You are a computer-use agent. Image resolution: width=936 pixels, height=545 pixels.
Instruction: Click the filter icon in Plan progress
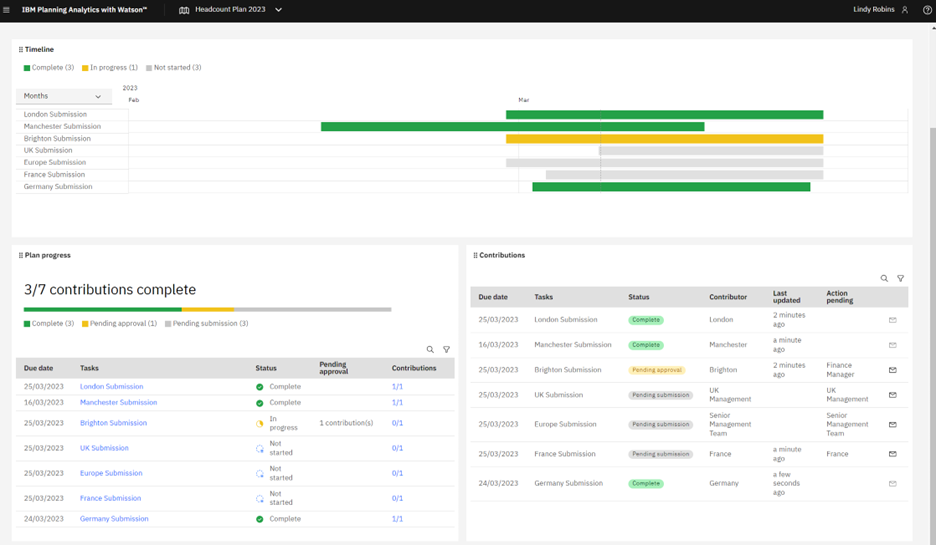(x=446, y=350)
